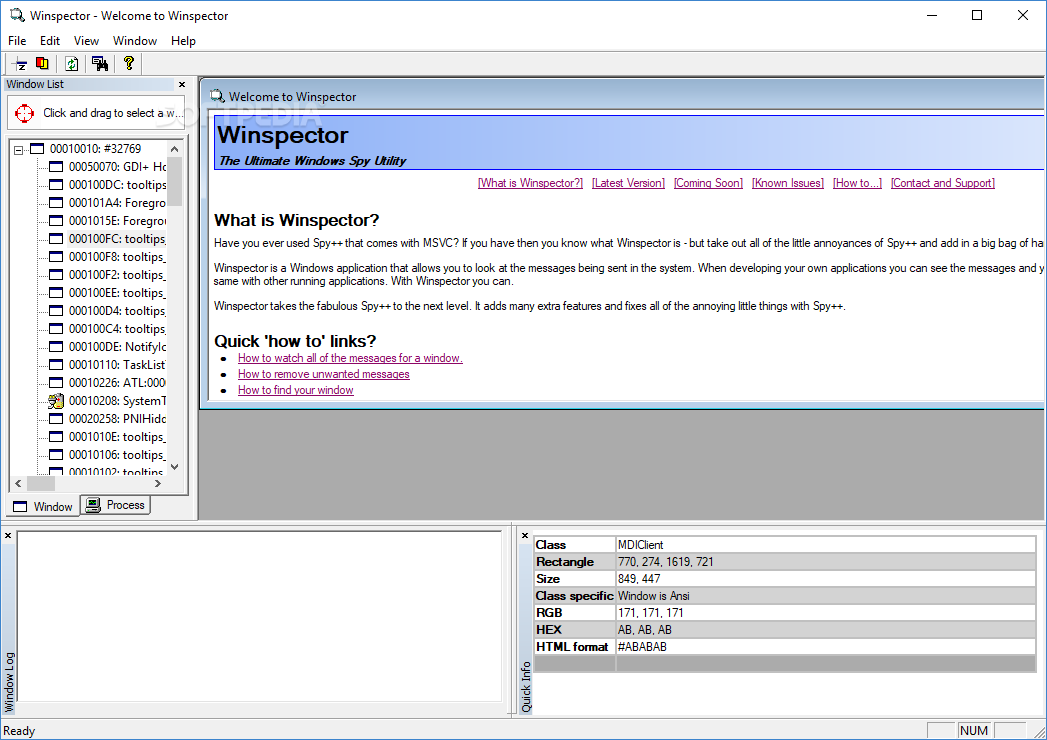Screen dimensions: 1047x740
Task: Click the icon beside 000100DE: NotifyIc
Action: 56,347
